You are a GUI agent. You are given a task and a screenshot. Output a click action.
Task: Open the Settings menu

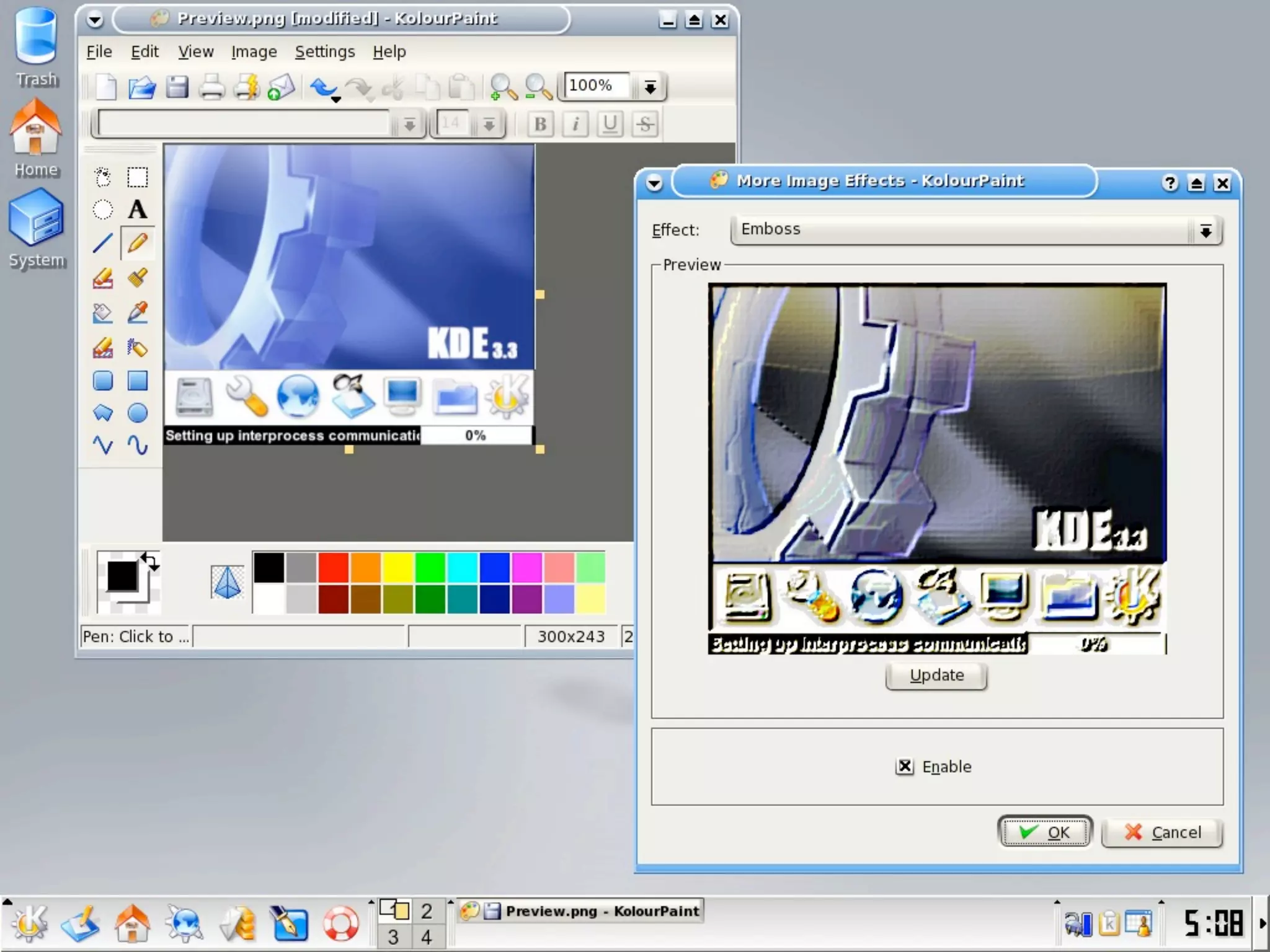(325, 51)
